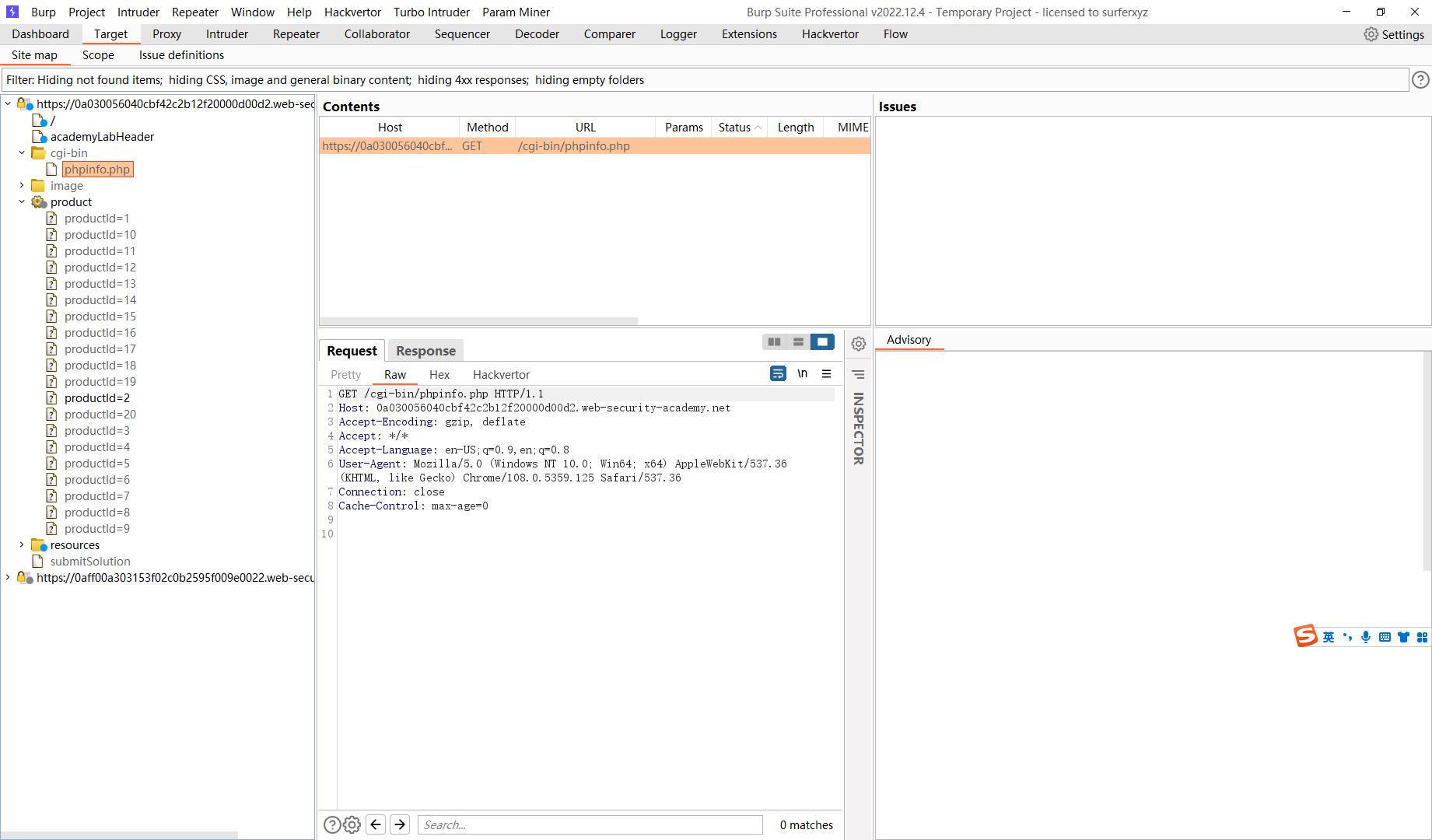Click the site map tree horizontal scrollbar
The width and height of the screenshot is (1432, 840).
(x=121, y=835)
